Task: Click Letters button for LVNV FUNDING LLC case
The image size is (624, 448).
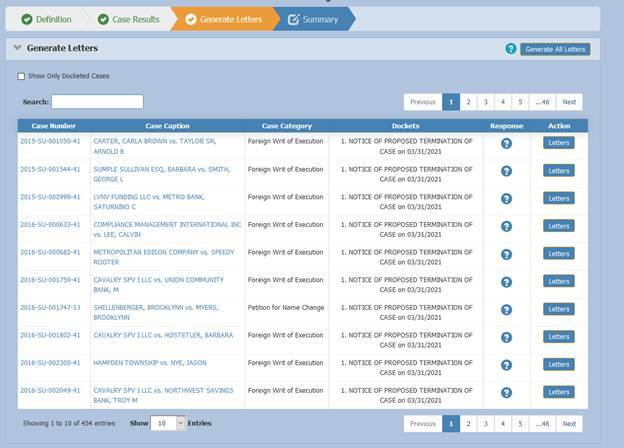Action: tap(559, 198)
